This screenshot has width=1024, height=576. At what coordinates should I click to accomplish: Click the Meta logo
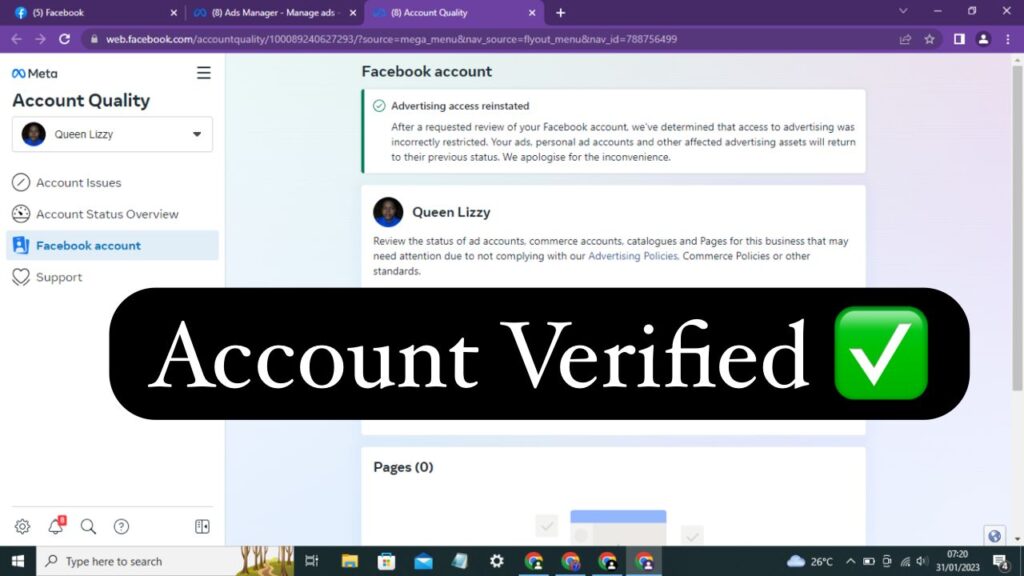click(35, 74)
